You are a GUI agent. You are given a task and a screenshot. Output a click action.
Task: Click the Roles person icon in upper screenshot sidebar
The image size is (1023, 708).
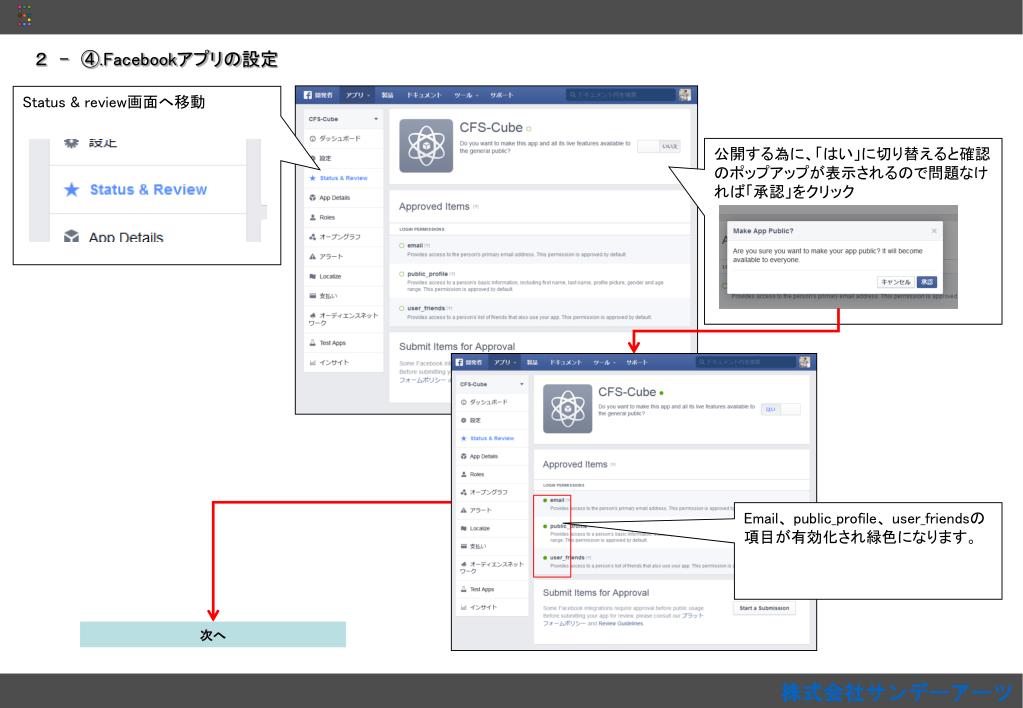coord(313,217)
